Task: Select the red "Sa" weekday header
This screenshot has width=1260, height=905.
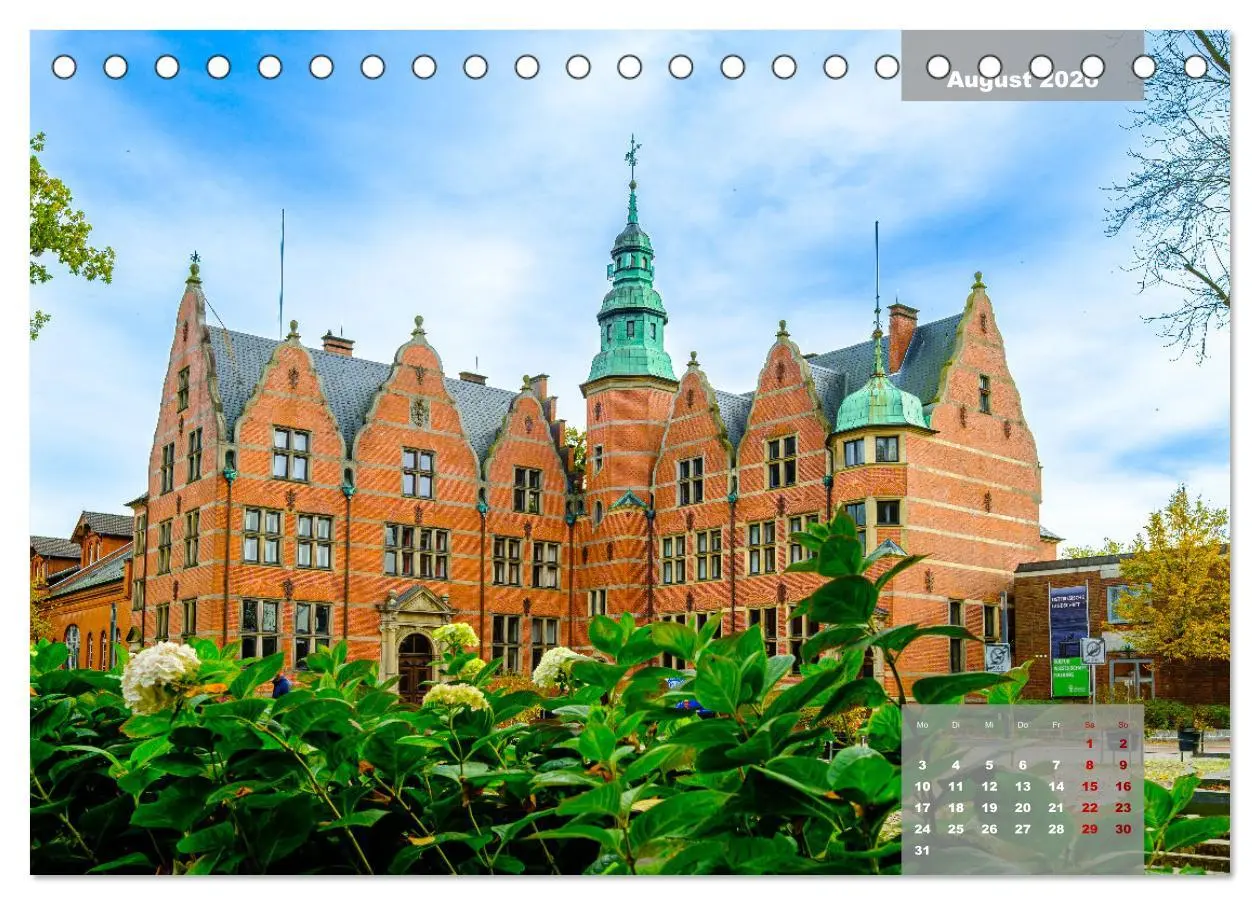Action: pos(1089,725)
